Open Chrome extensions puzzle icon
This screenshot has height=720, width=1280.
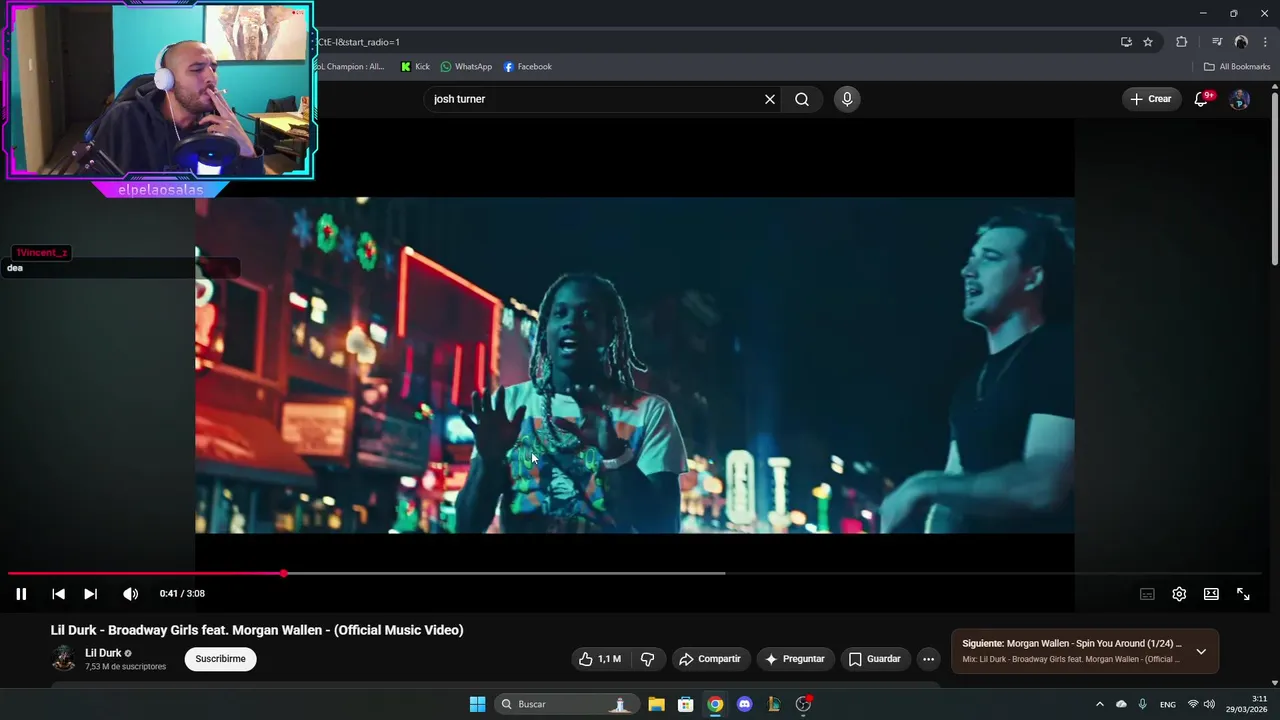[1182, 42]
